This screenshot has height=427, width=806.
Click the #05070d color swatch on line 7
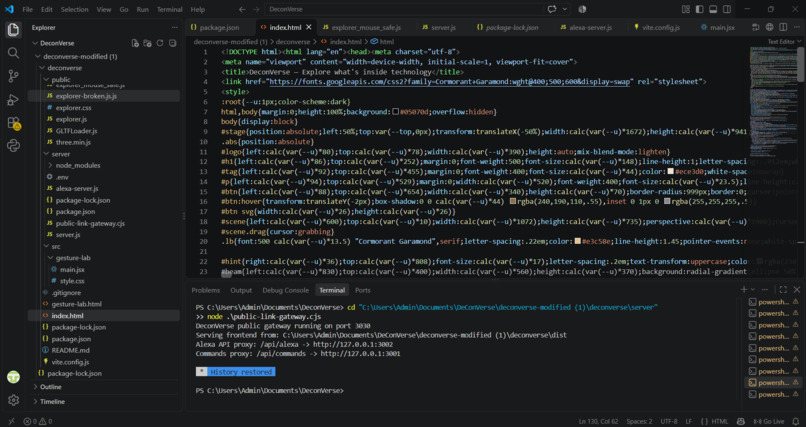tap(395, 112)
